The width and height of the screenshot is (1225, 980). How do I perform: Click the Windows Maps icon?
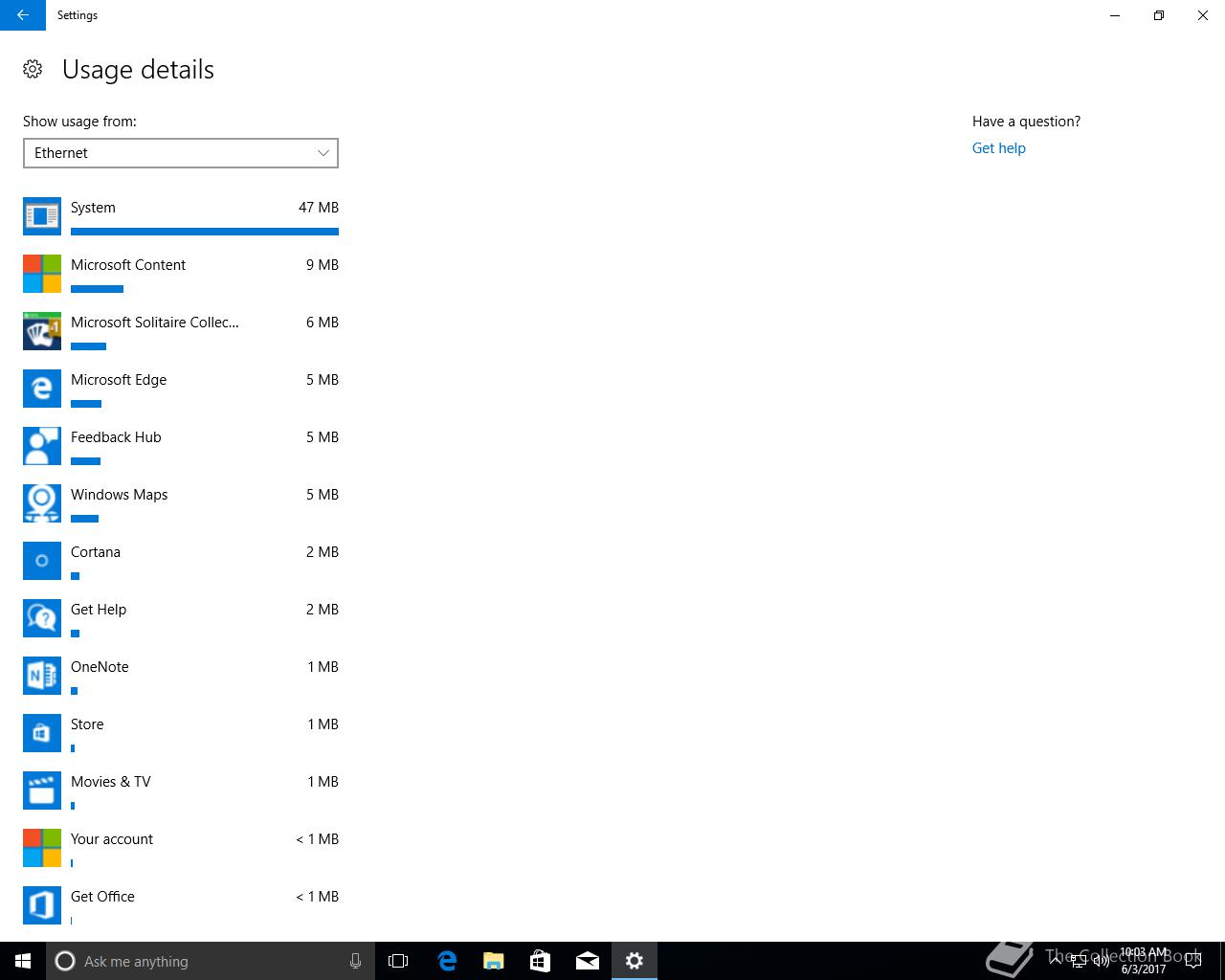[42, 503]
